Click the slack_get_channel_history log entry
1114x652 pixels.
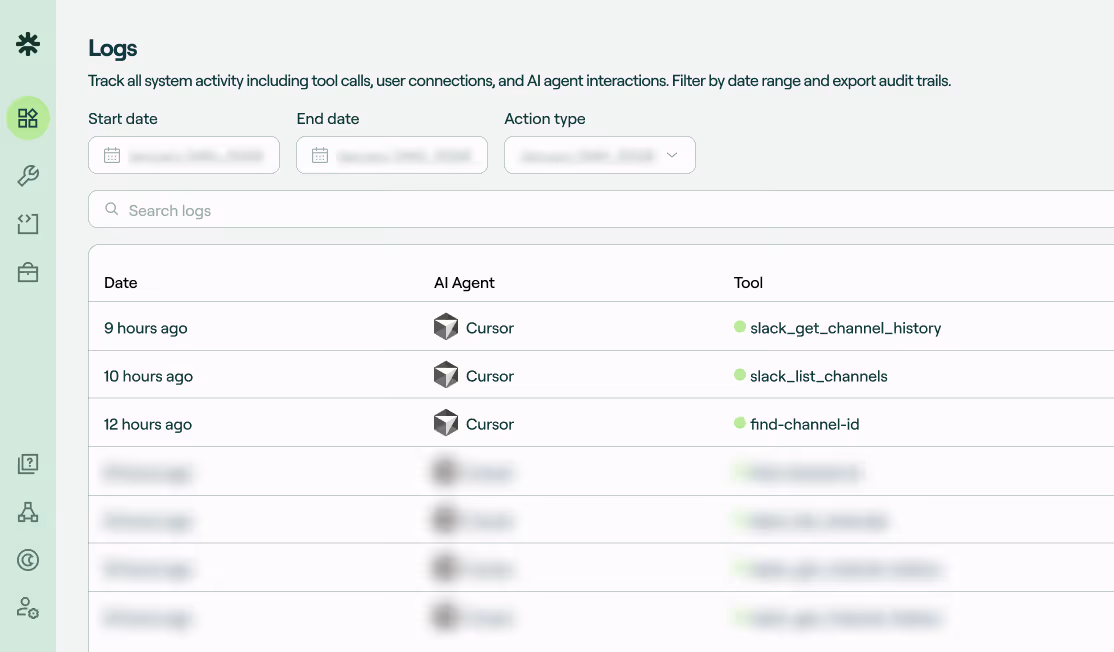click(846, 327)
